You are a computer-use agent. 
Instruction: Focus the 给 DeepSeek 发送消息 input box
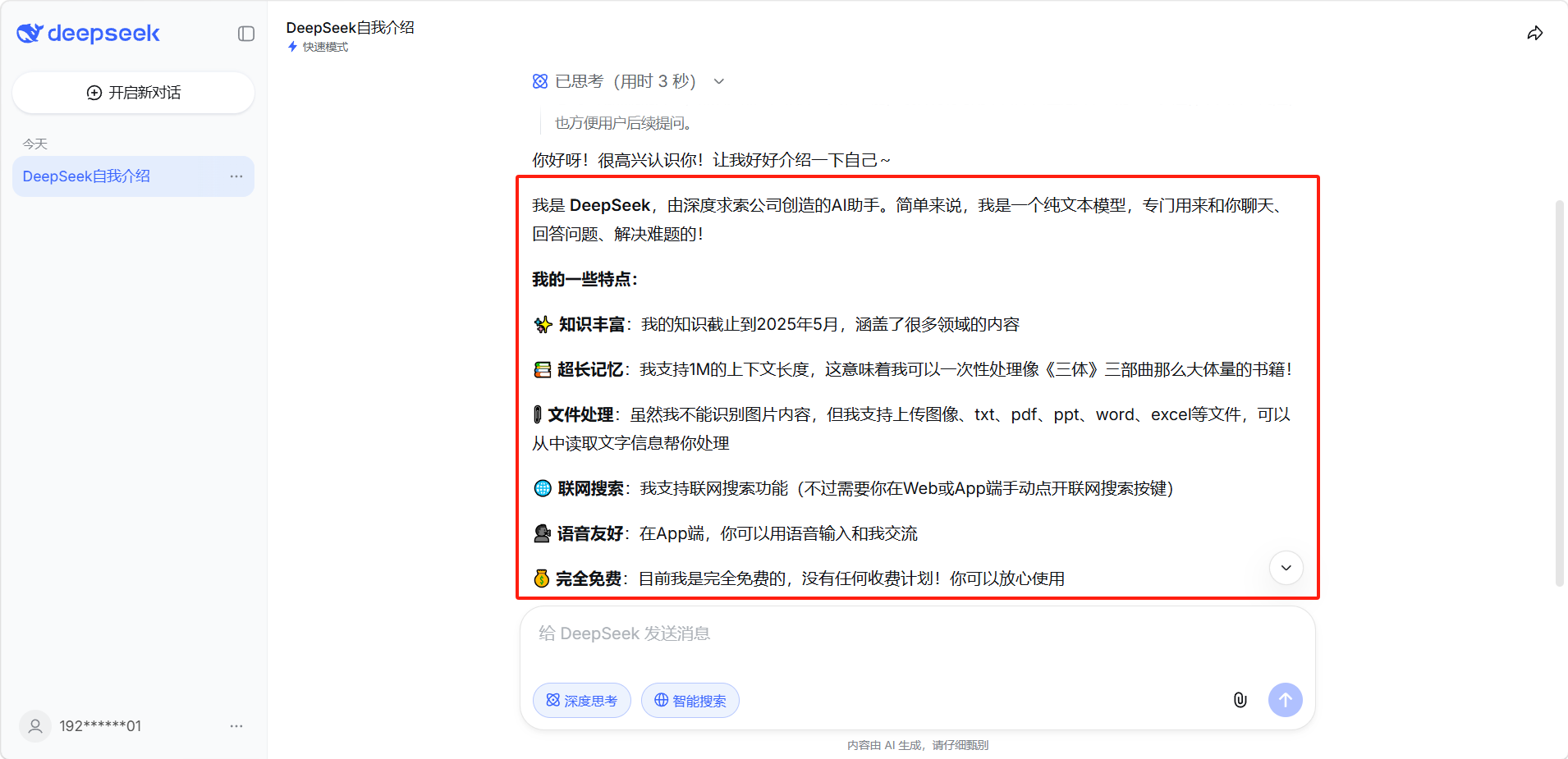pos(916,634)
